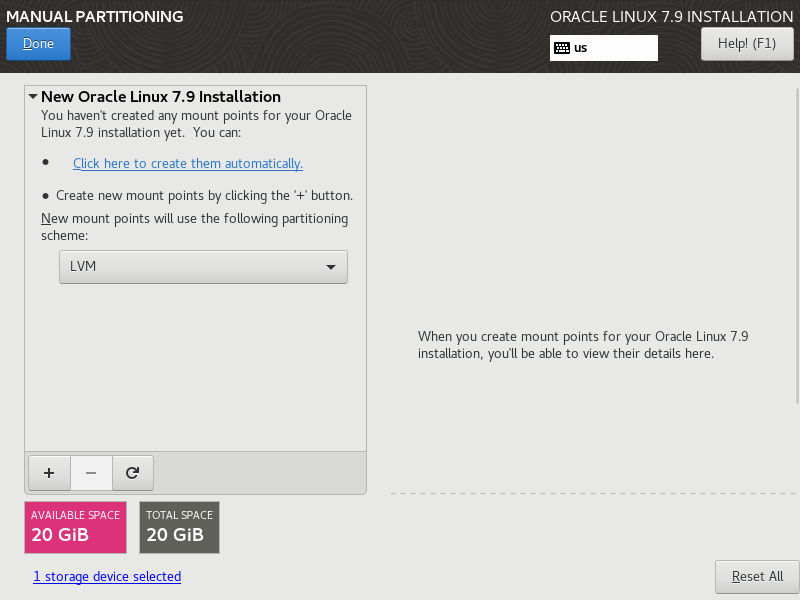Click the 'New mount points will use' label

[x=194, y=227]
